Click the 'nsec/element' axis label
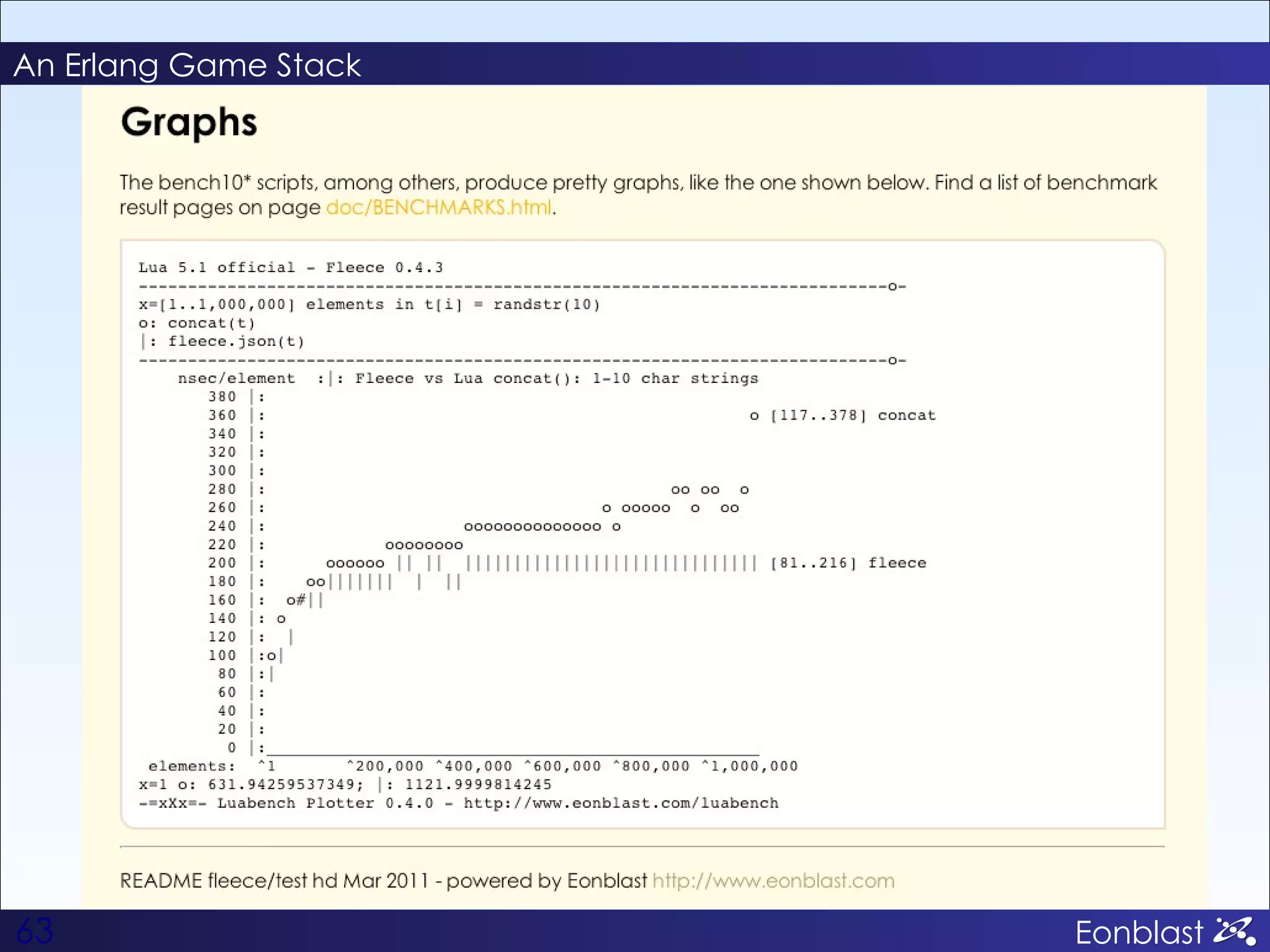Screen dimensions: 1270x952 236,379
